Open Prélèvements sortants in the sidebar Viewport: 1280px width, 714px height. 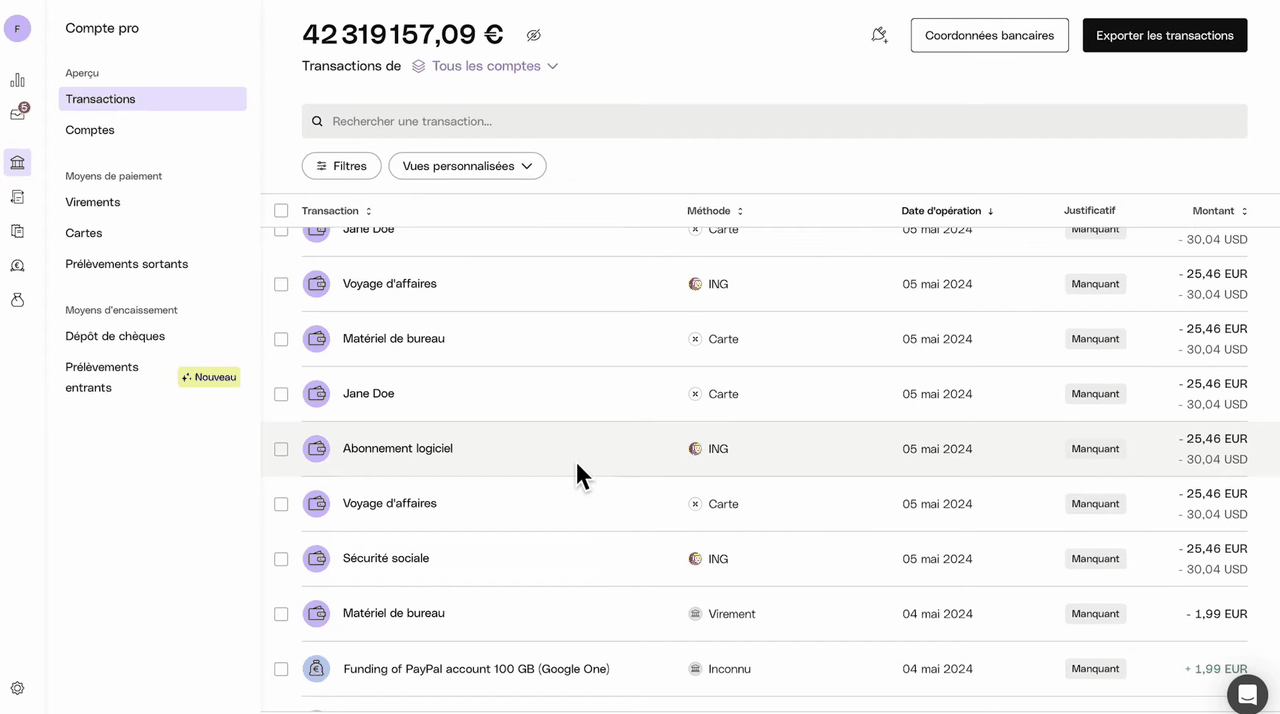click(x=127, y=264)
